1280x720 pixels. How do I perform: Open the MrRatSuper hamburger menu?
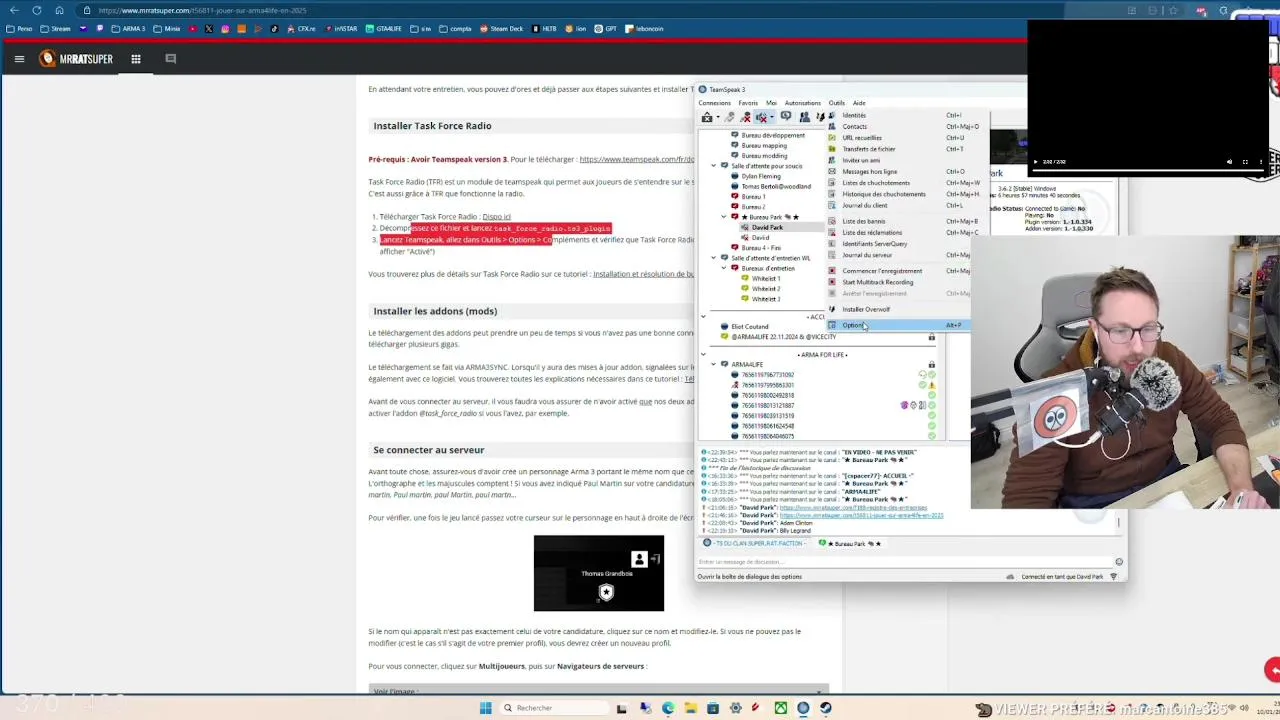click(19, 59)
